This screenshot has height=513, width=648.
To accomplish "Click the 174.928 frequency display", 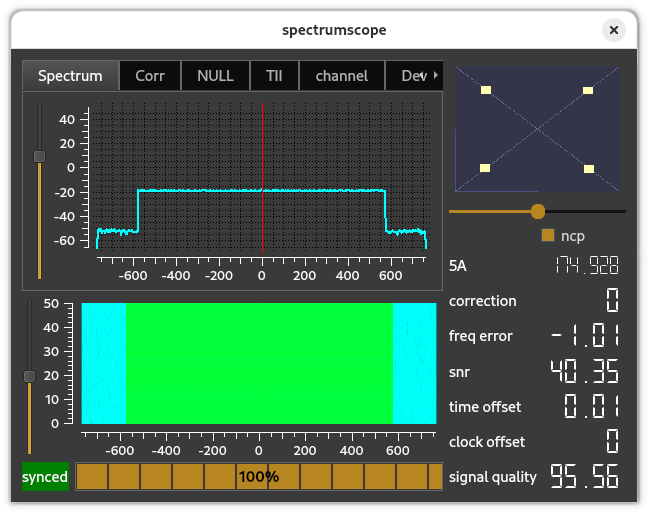I will pyautogui.click(x=586, y=266).
